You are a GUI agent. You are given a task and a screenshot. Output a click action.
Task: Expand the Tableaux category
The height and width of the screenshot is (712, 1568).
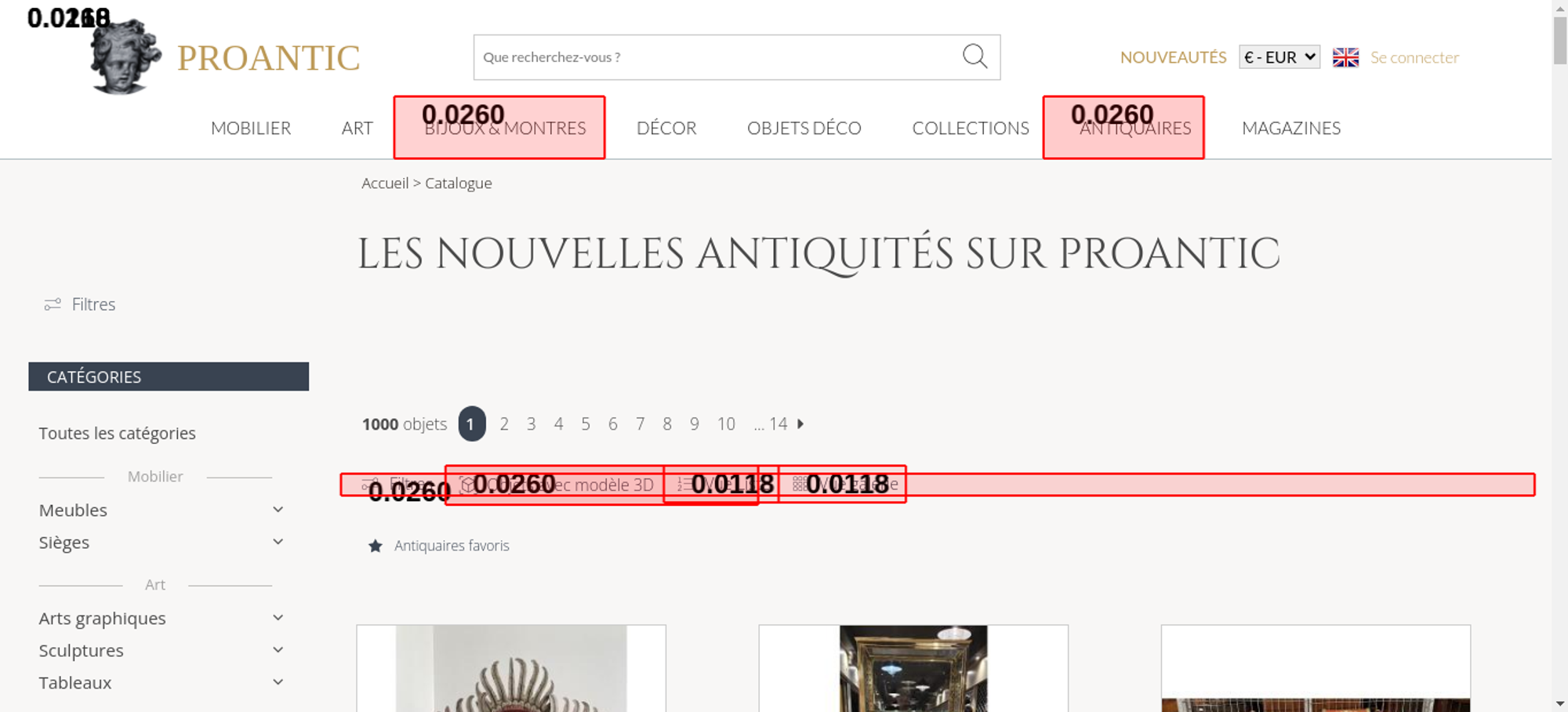click(x=278, y=682)
